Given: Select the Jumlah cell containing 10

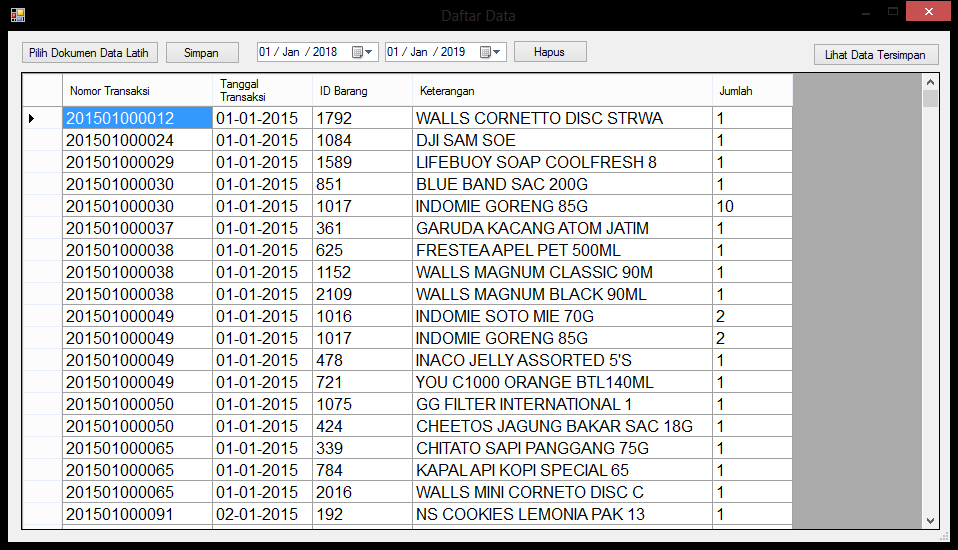Looking at the screenshot, I should [x=752, y=206].
